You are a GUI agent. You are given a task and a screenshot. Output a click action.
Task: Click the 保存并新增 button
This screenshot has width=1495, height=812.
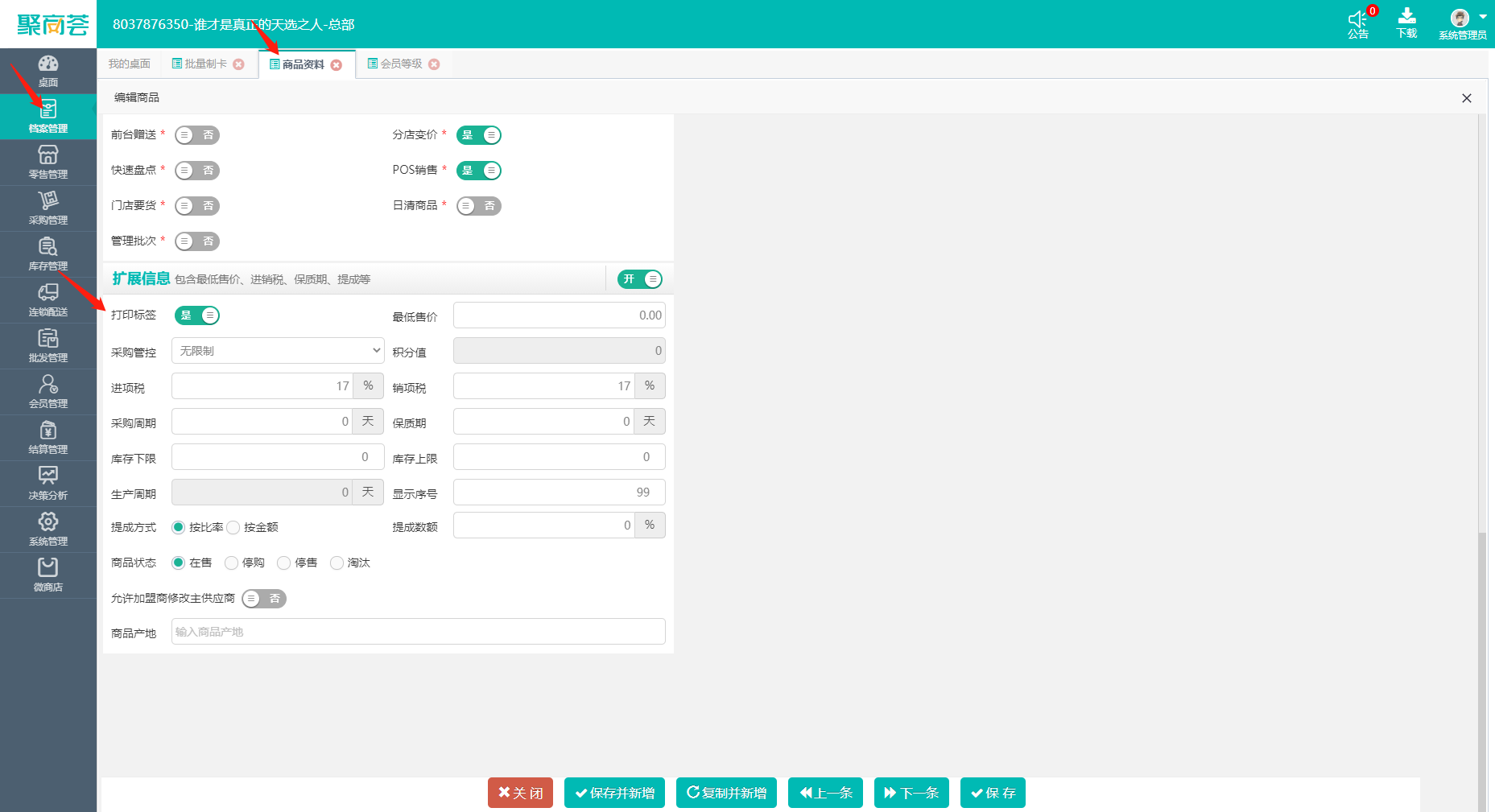[x=614, y=793]
